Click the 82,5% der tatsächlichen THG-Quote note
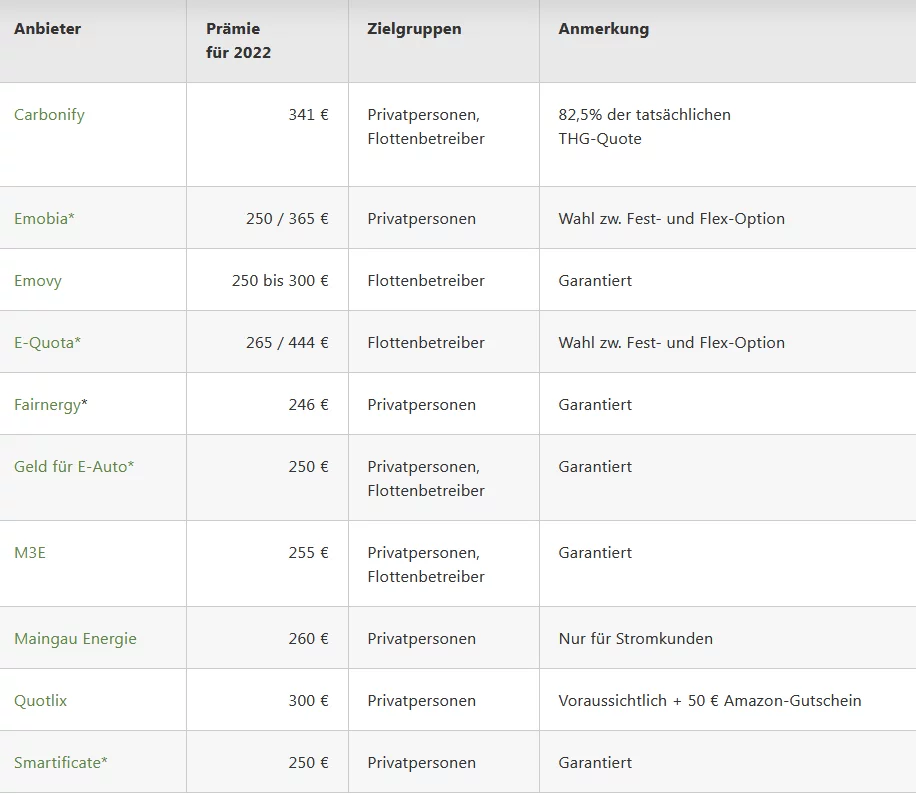The image size is (916, 794). point(644,127)
